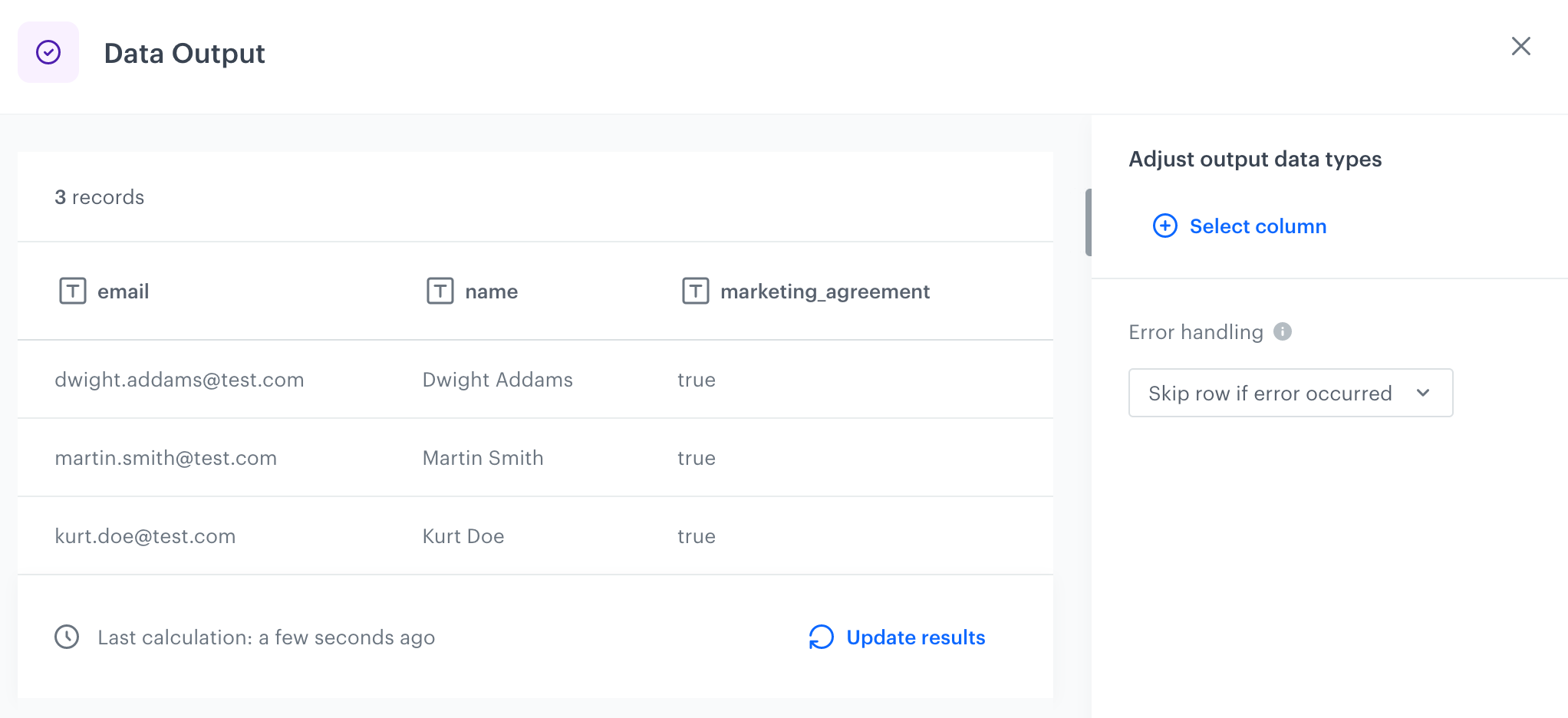Click the text type icon beside email

[x=73, y=291]
